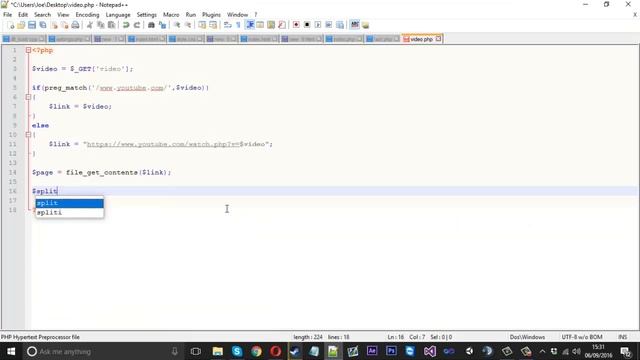Click 'PHP Hypertext Preprocessor file' status text
This screenshot has width=640, height=360.
40,337
